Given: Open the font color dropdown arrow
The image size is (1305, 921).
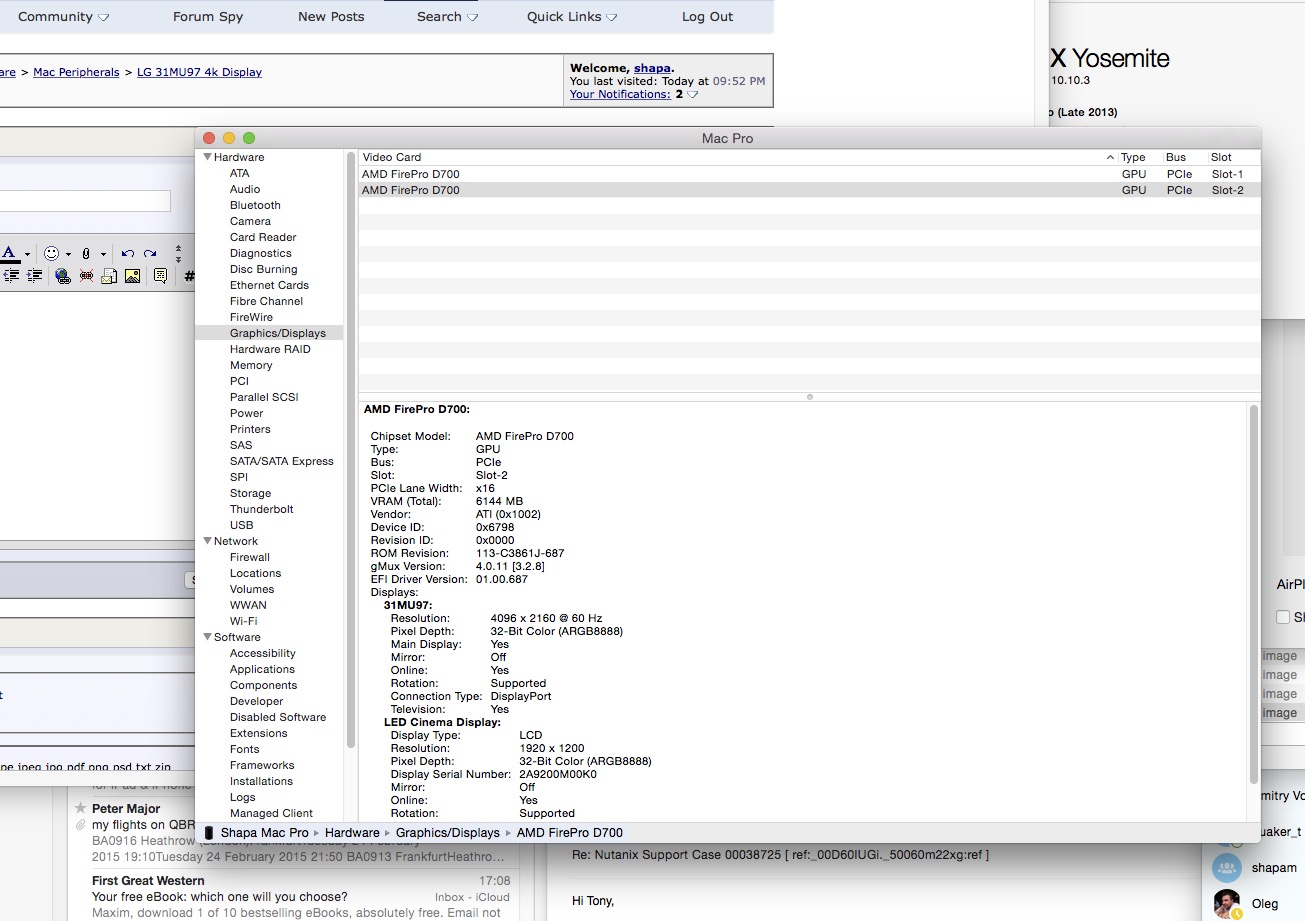Looking at the screenshot, I should point(27,254).
